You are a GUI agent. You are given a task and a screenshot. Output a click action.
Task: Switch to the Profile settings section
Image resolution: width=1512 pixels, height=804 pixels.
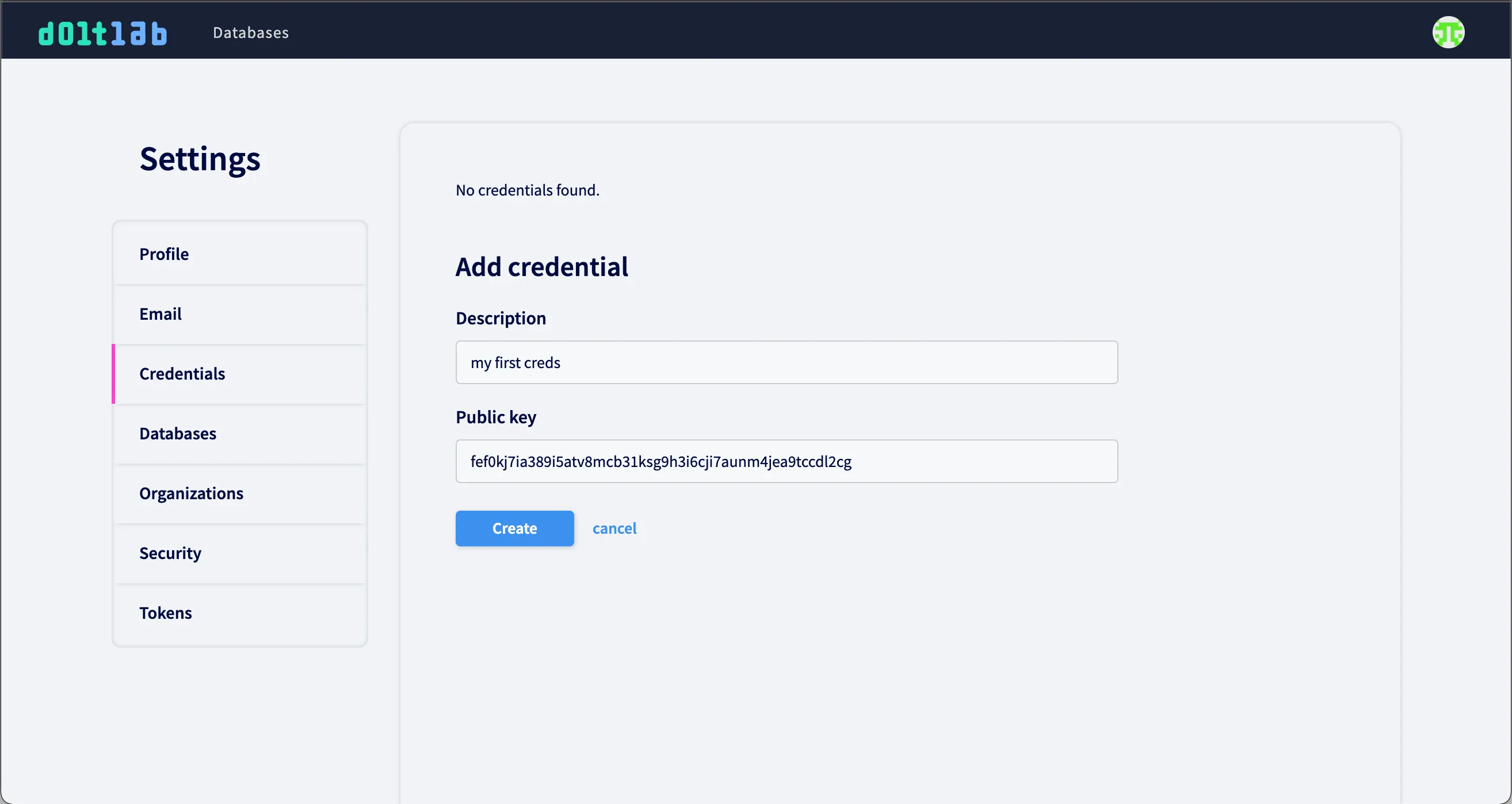164,254
